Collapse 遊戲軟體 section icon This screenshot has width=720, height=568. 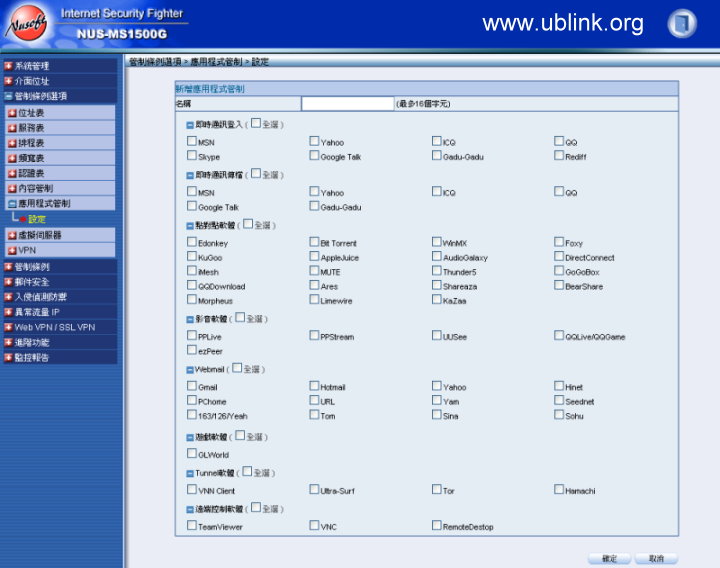point(190,437)
